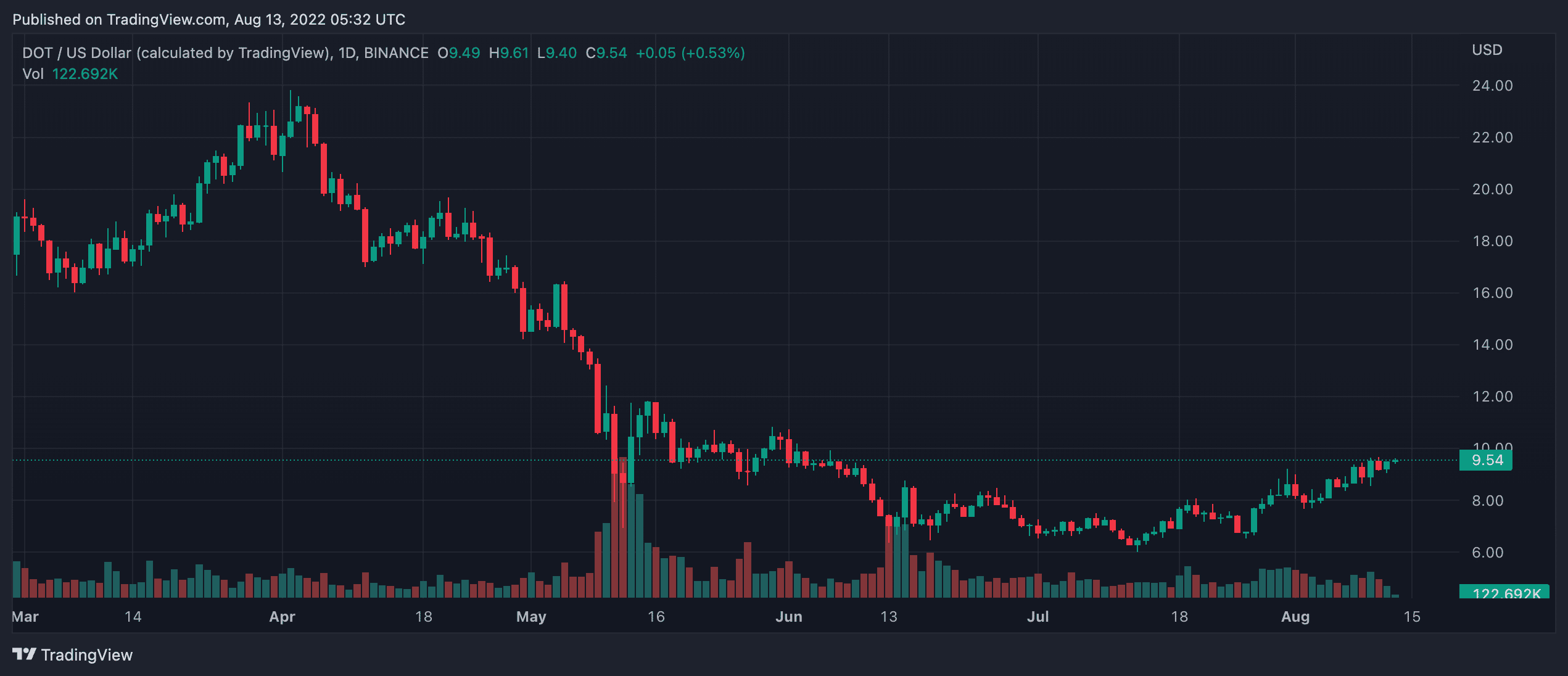
Task: Click the 14.00 price axis label
Action: (1492, 345)
